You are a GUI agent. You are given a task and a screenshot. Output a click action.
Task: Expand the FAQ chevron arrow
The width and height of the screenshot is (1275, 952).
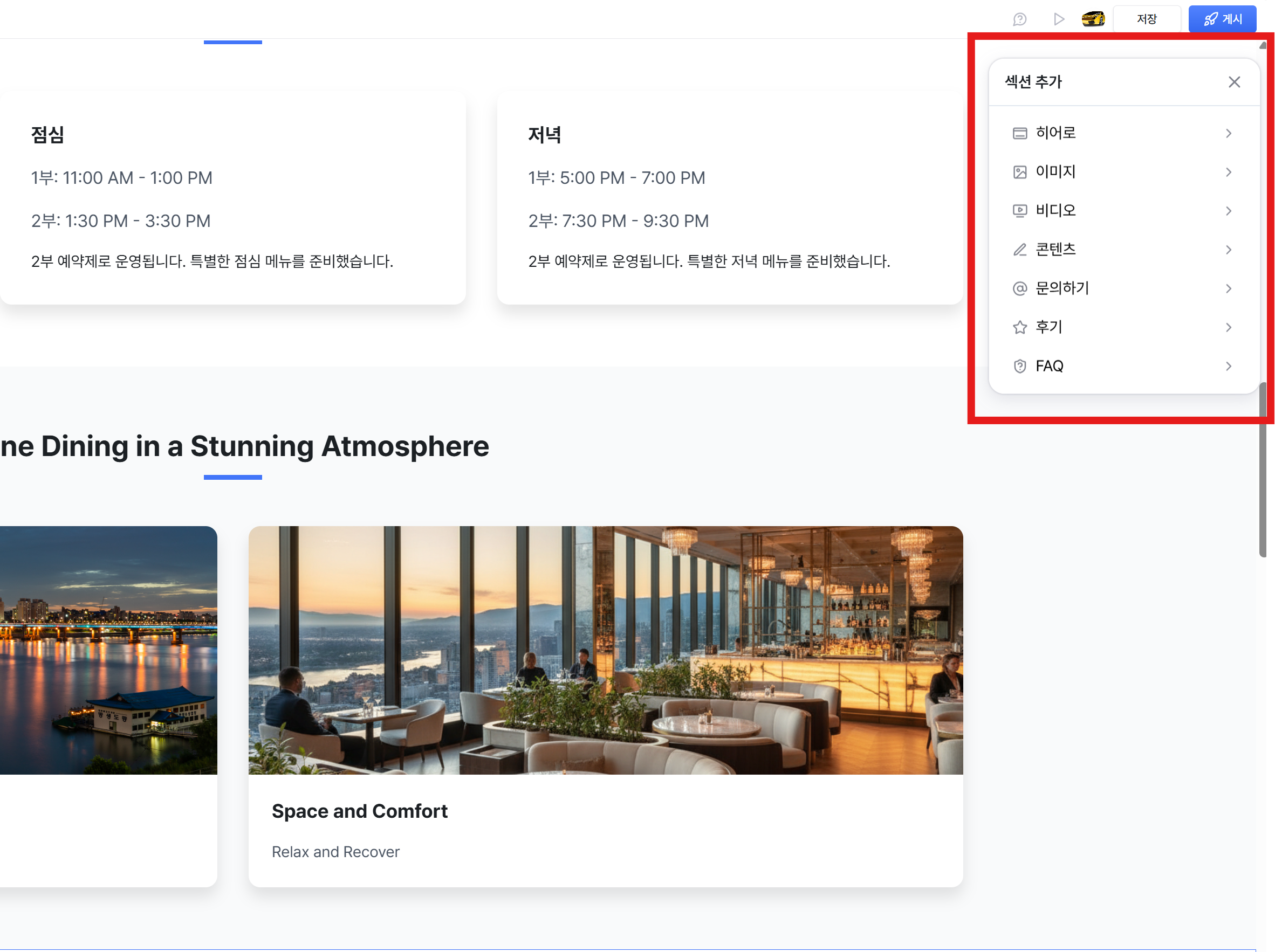[x=1228, y=366]
